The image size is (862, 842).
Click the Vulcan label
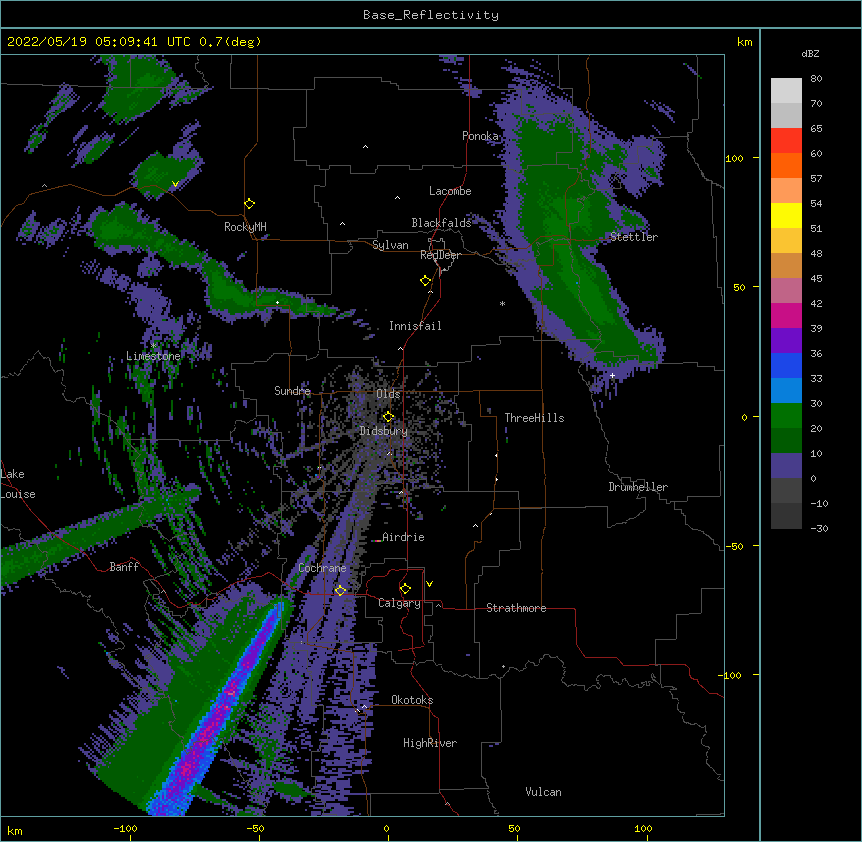(543, 792)
